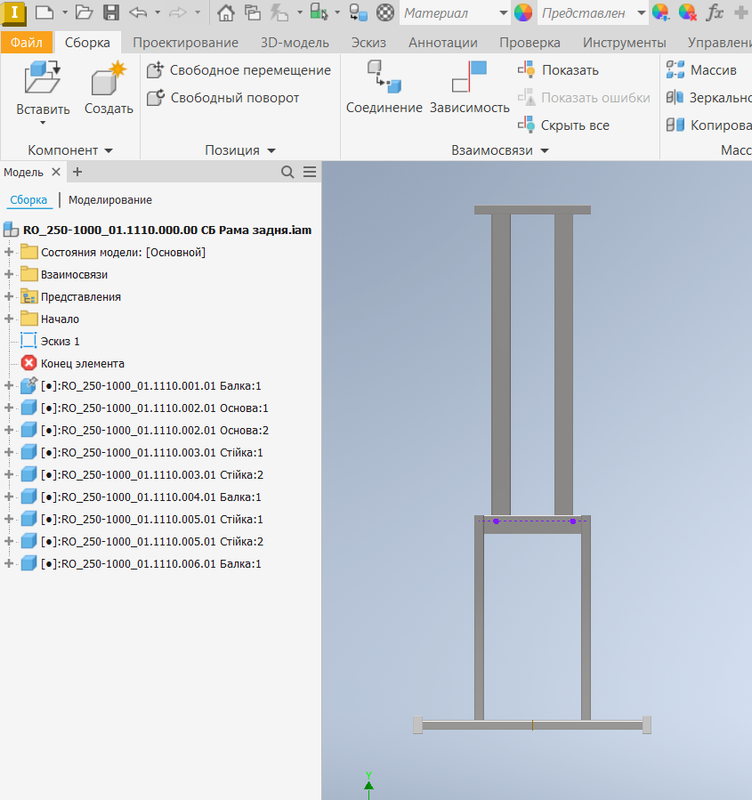Start the Зависимость constraint tool
The image size is (752, 800).
tap(470, 87)
